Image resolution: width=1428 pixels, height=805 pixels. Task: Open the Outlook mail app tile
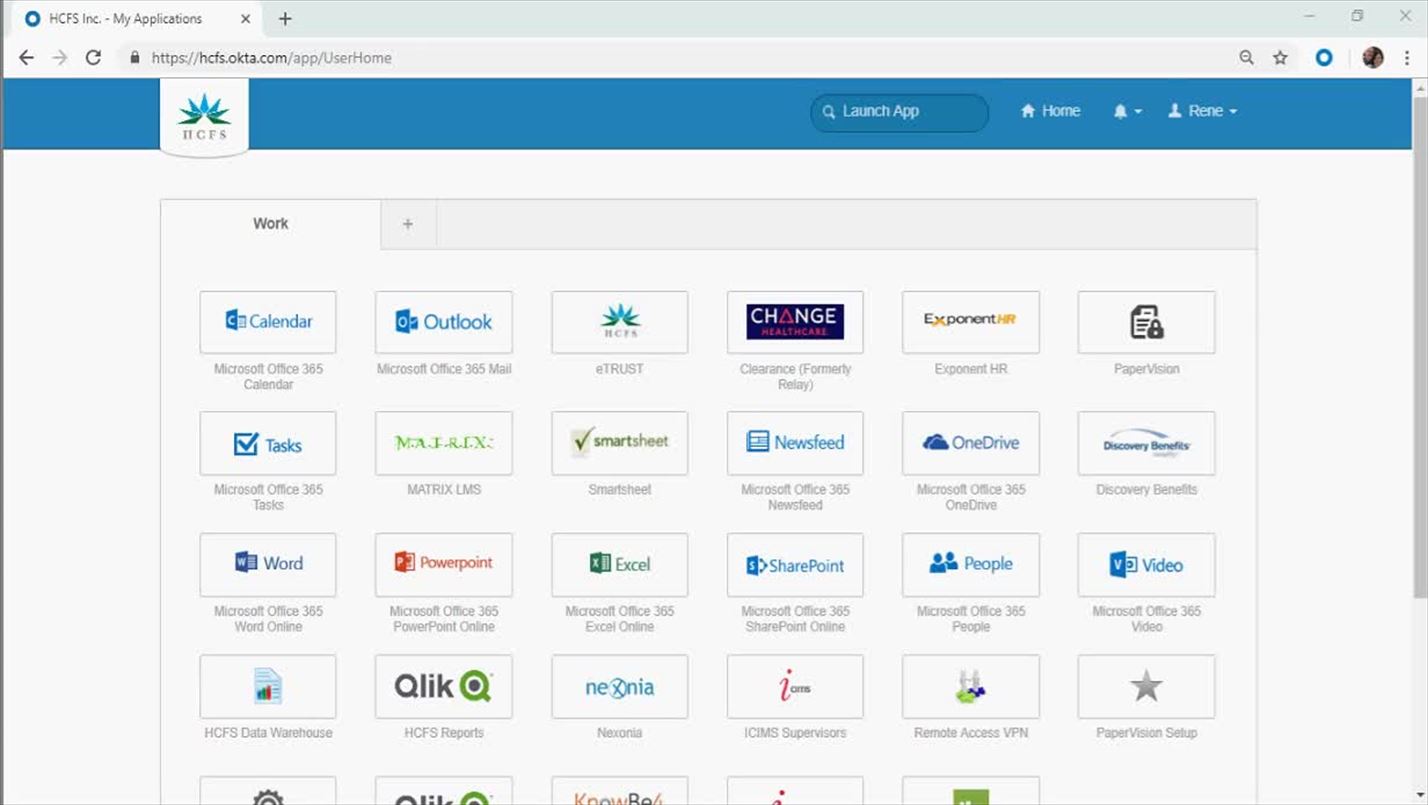click(x=443, y=322)
